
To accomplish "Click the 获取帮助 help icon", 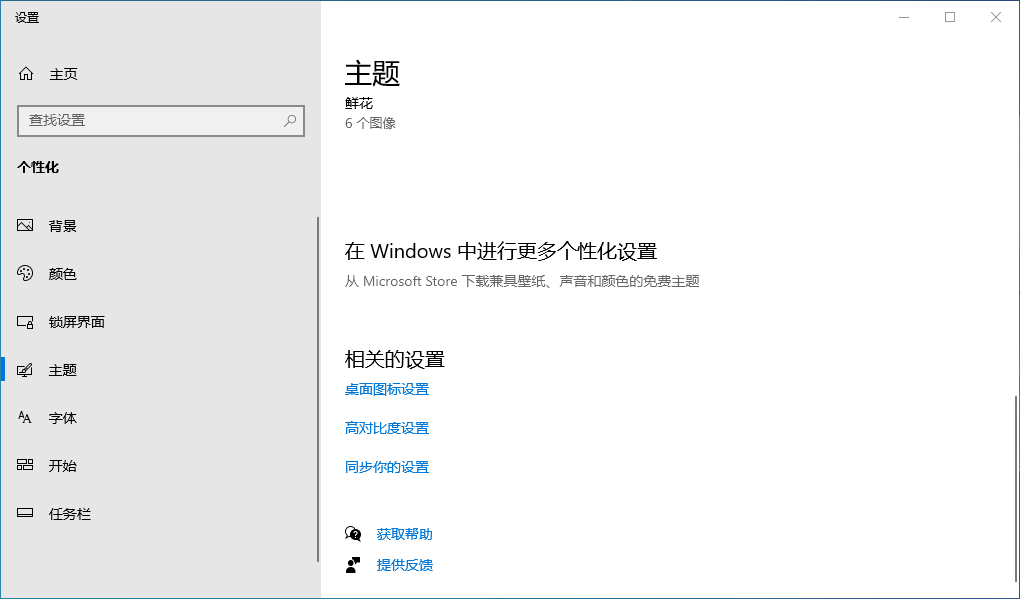I will [x=352, y=534].
